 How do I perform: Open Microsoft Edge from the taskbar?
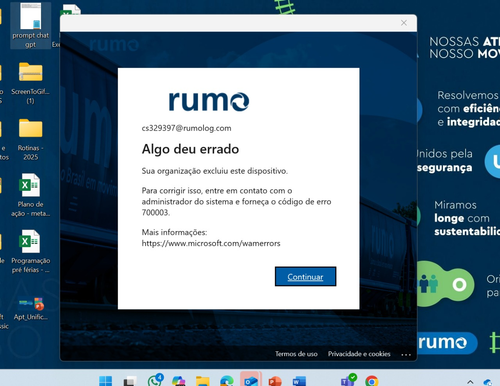[x=227, y=381]
